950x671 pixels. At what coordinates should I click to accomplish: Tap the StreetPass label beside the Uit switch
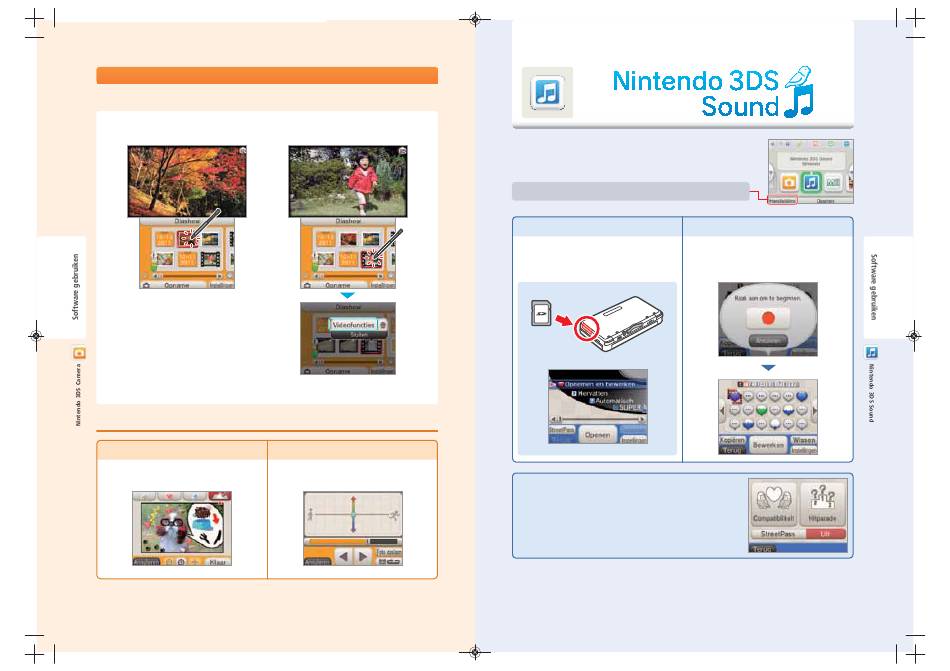[778, 534]
